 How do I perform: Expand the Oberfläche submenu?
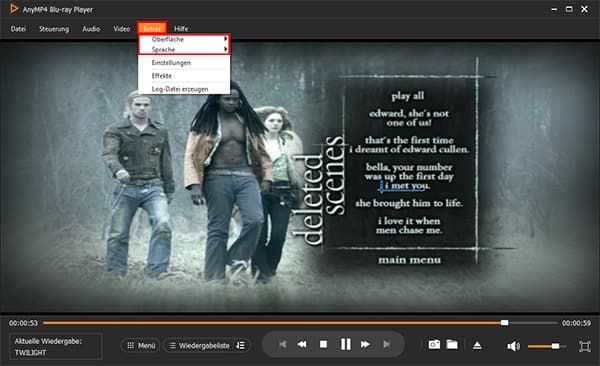point(184,39)
